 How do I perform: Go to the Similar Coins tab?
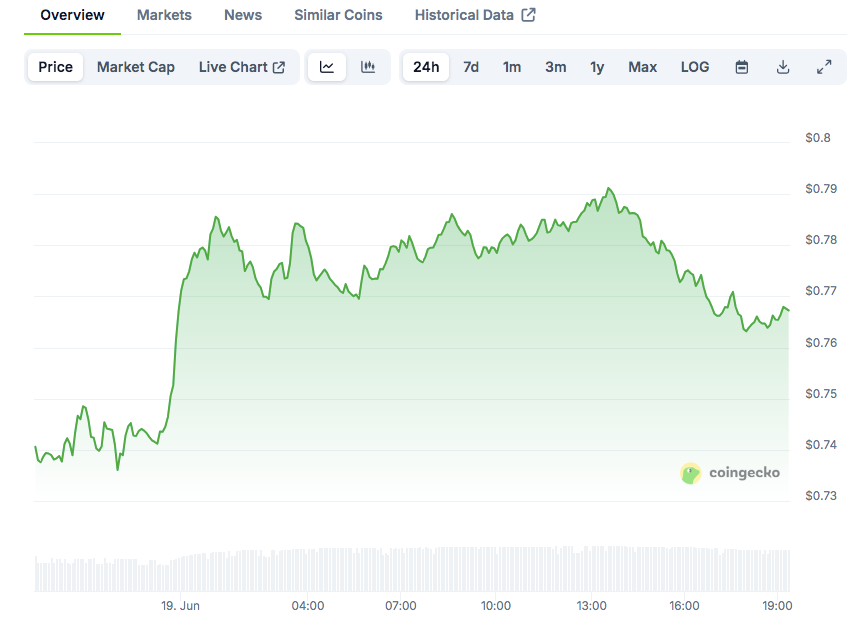(338, 15)
